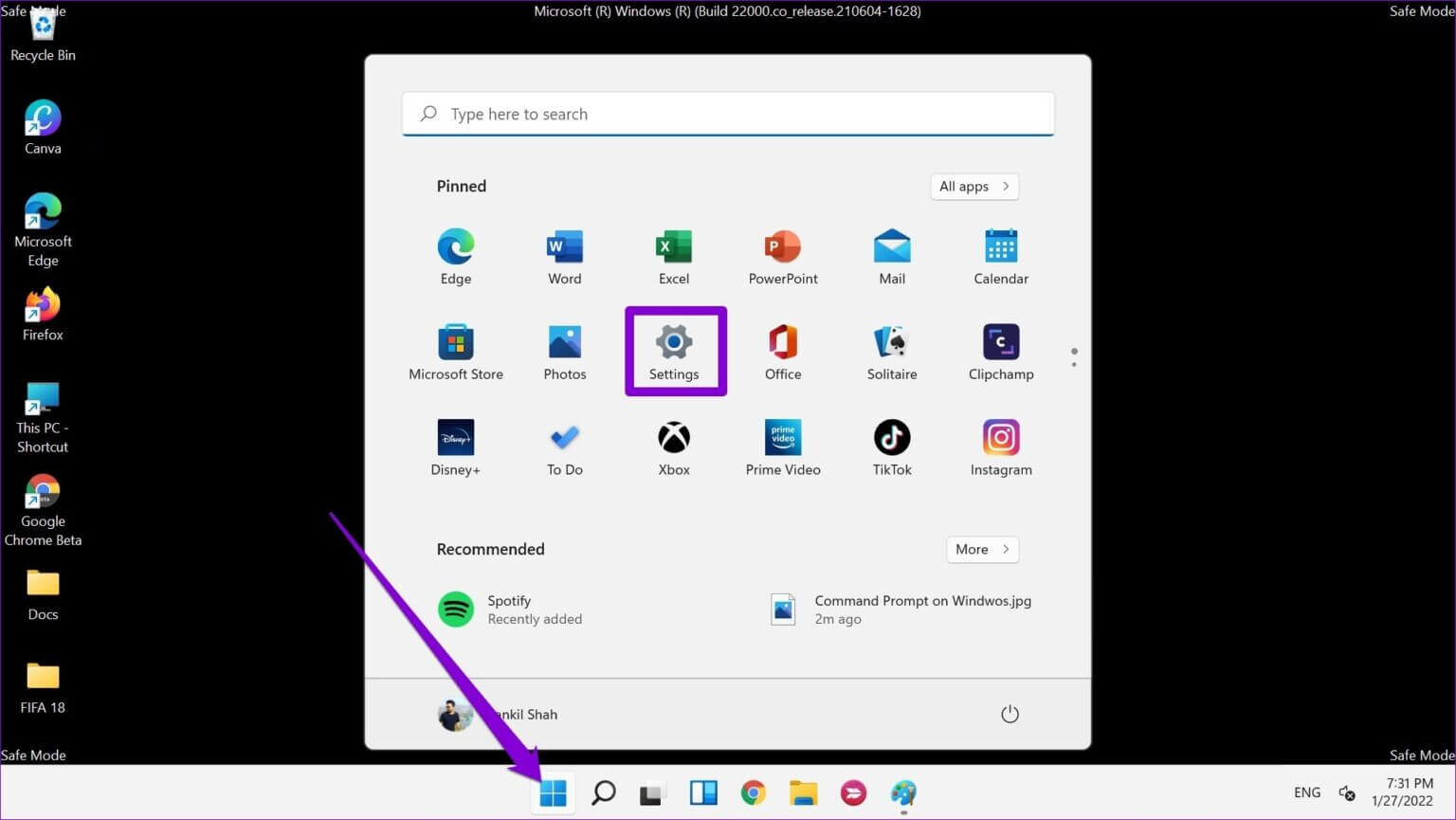Launch Word from pinned apps
The image size is (1456, 820).
[x=565, y=257]
